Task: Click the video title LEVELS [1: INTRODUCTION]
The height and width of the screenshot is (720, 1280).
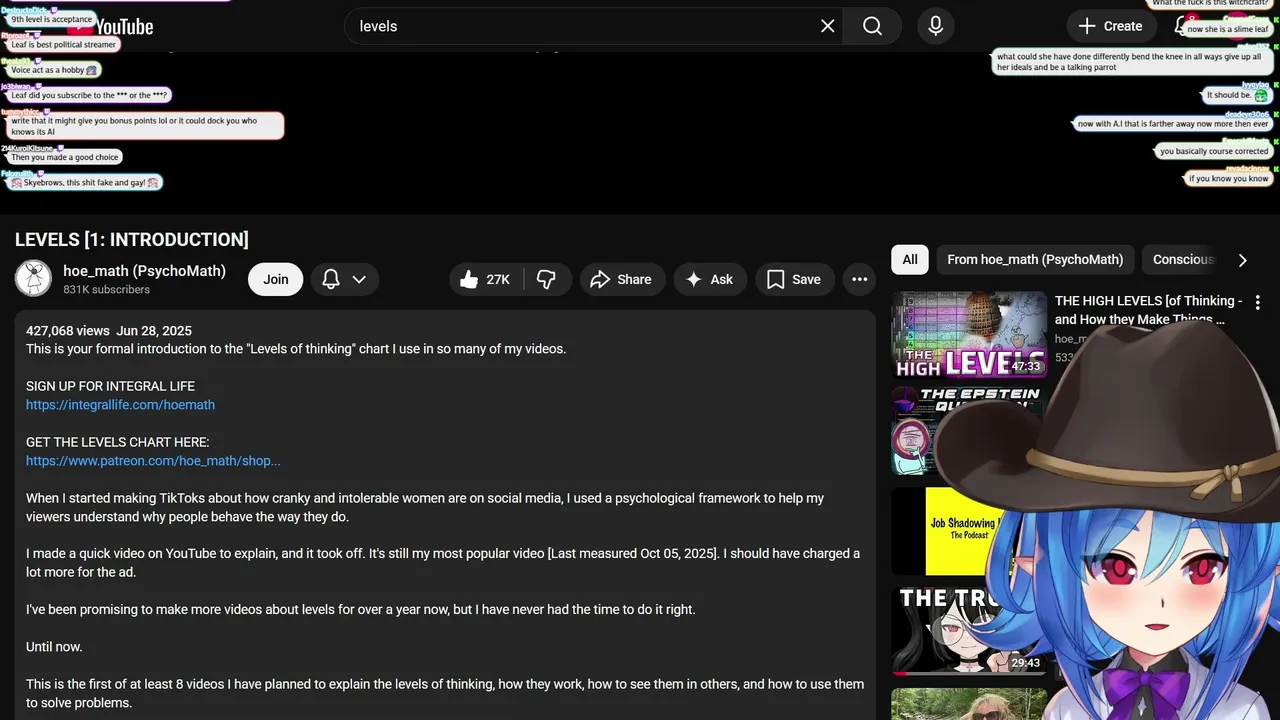Action: (132, 240)
